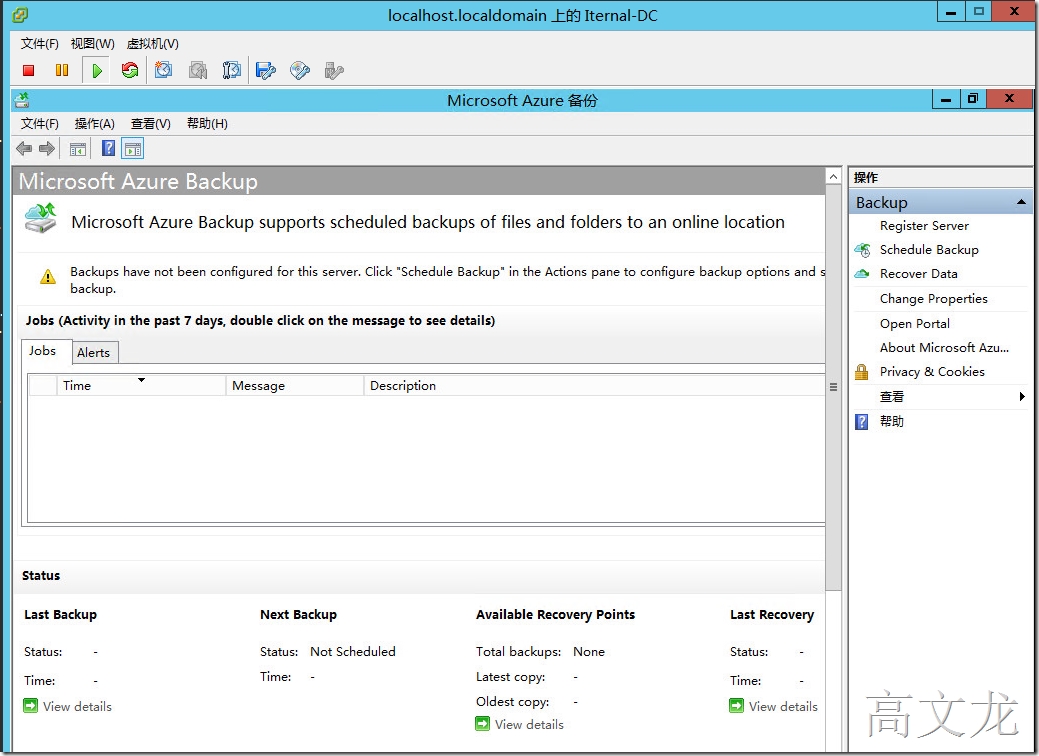Click Privacy & Cookies action text
1039x756 pixels.
point(932,372)
